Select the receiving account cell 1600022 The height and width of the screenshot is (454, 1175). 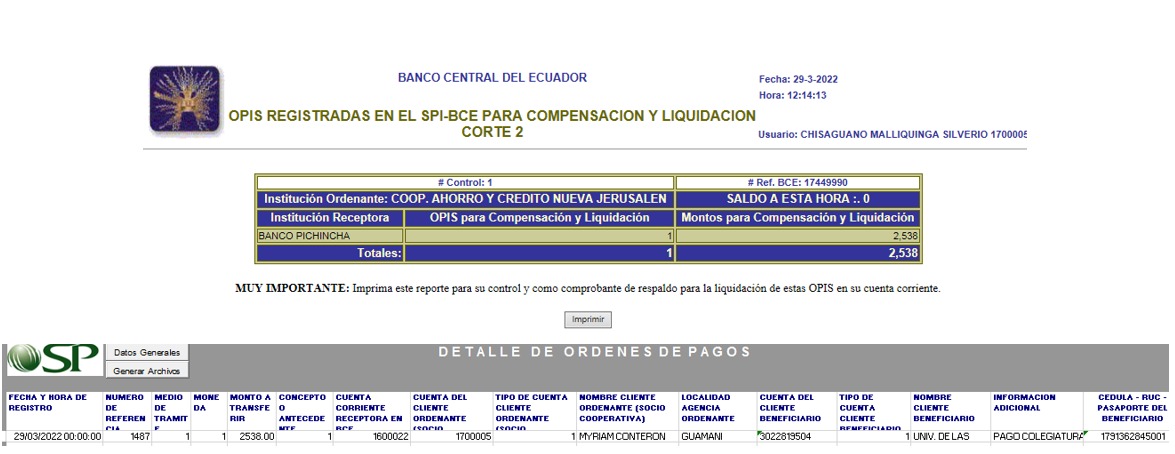pos(371,437)
